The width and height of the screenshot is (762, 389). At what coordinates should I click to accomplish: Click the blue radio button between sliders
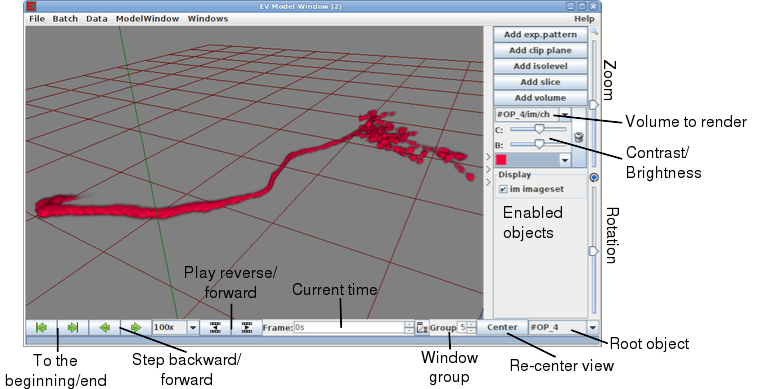(x=594, y=177)
